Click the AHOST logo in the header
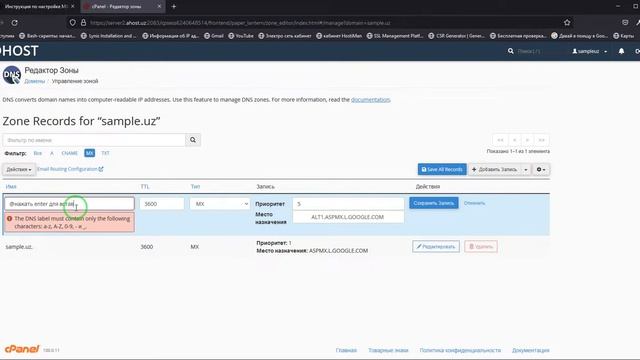 coord(19,51)
